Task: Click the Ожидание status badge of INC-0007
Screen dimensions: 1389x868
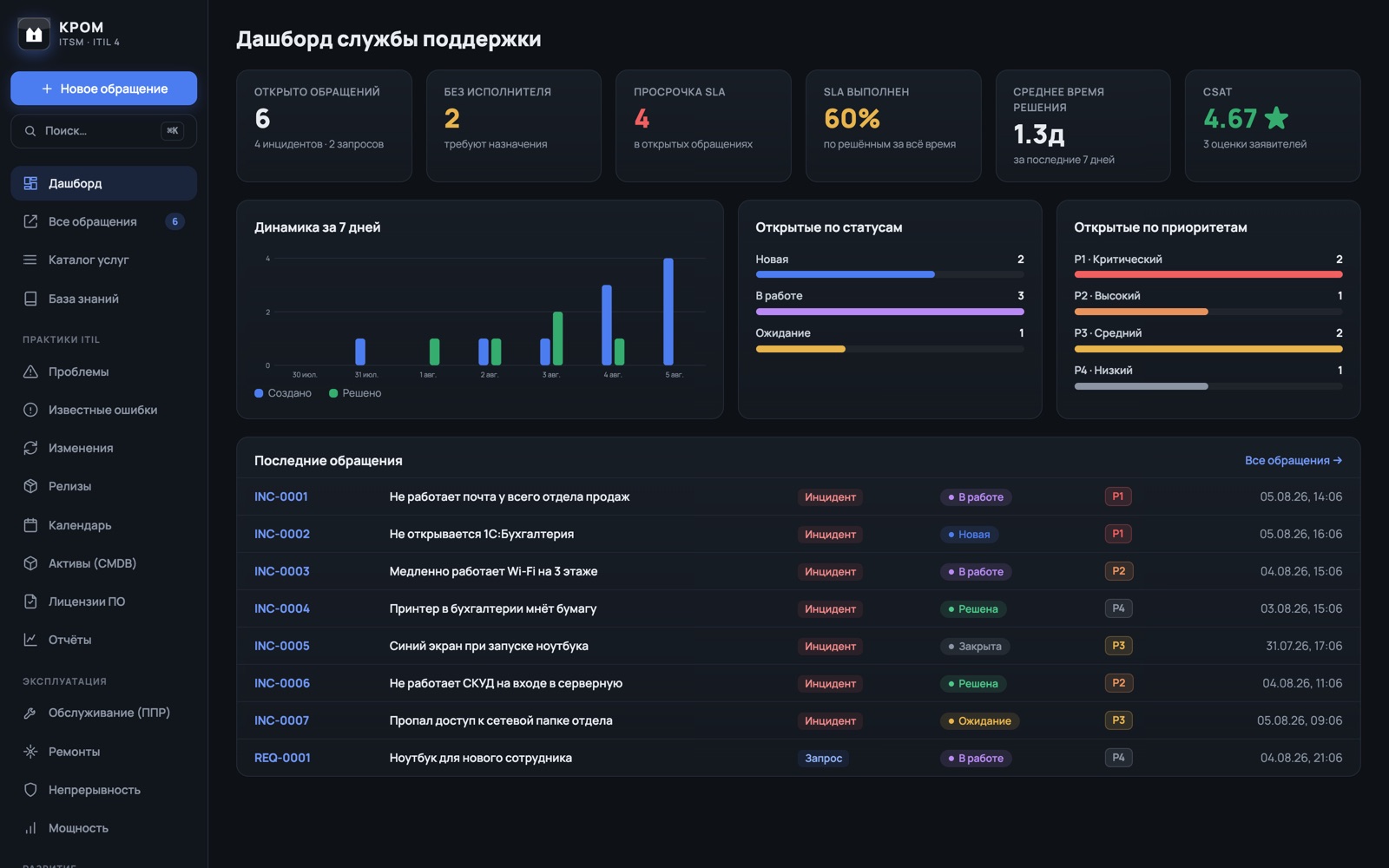Action: pyautogui.click(x=979, y=720)
